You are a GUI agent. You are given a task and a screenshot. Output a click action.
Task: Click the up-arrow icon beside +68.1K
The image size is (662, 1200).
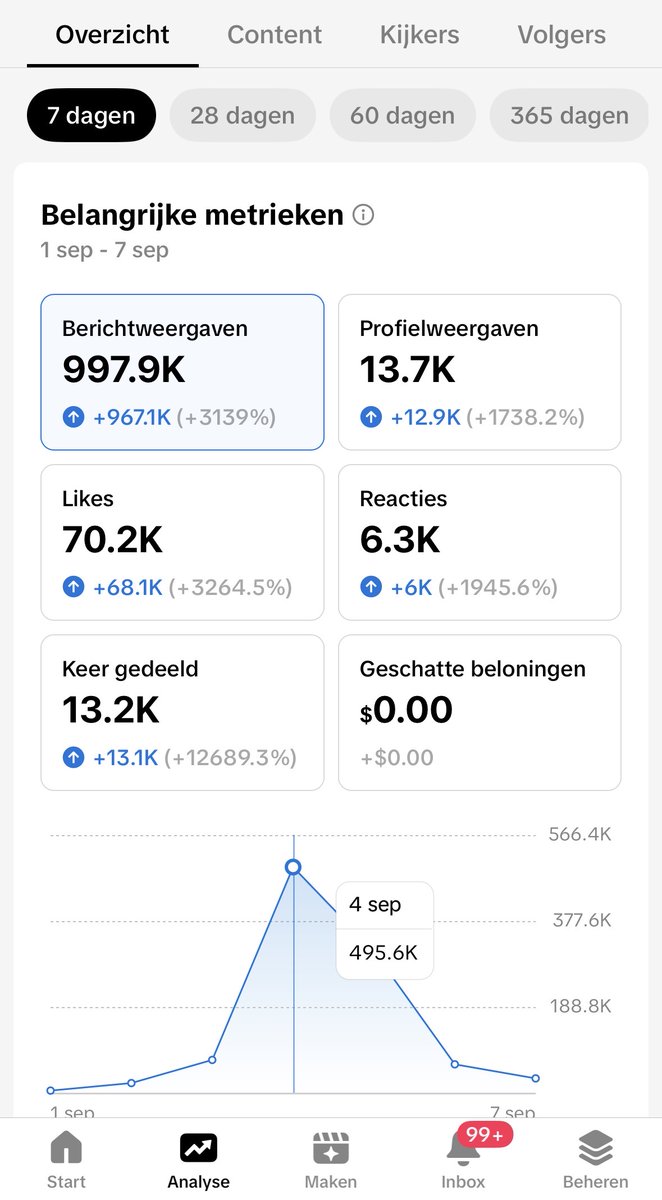73,587
